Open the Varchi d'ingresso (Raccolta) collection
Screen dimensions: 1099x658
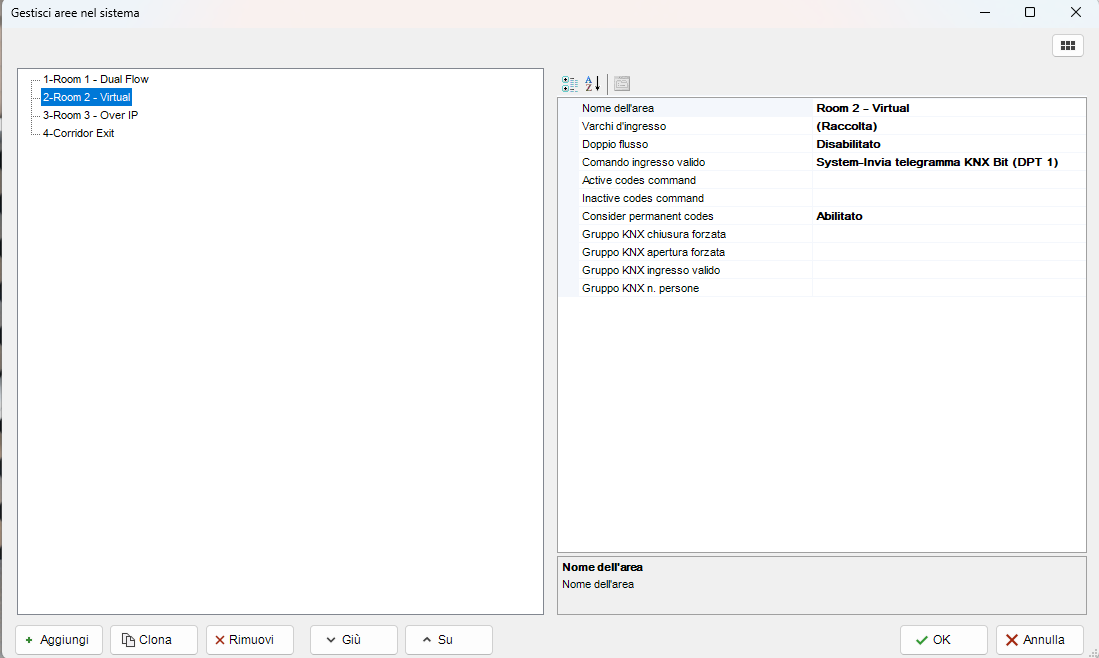pos(947,126)
